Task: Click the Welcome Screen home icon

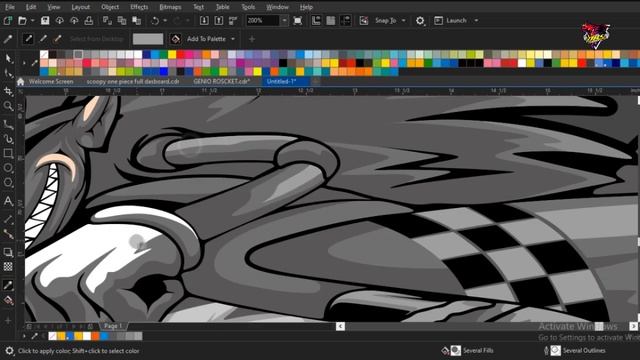Action: pyautogui.click(x=20, y=82)
